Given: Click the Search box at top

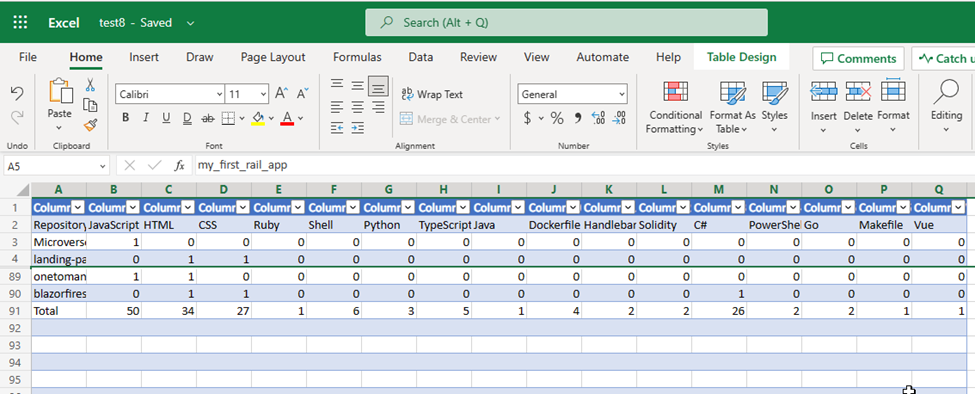Looking at the screenshot, I should click(x=566, y=22).
